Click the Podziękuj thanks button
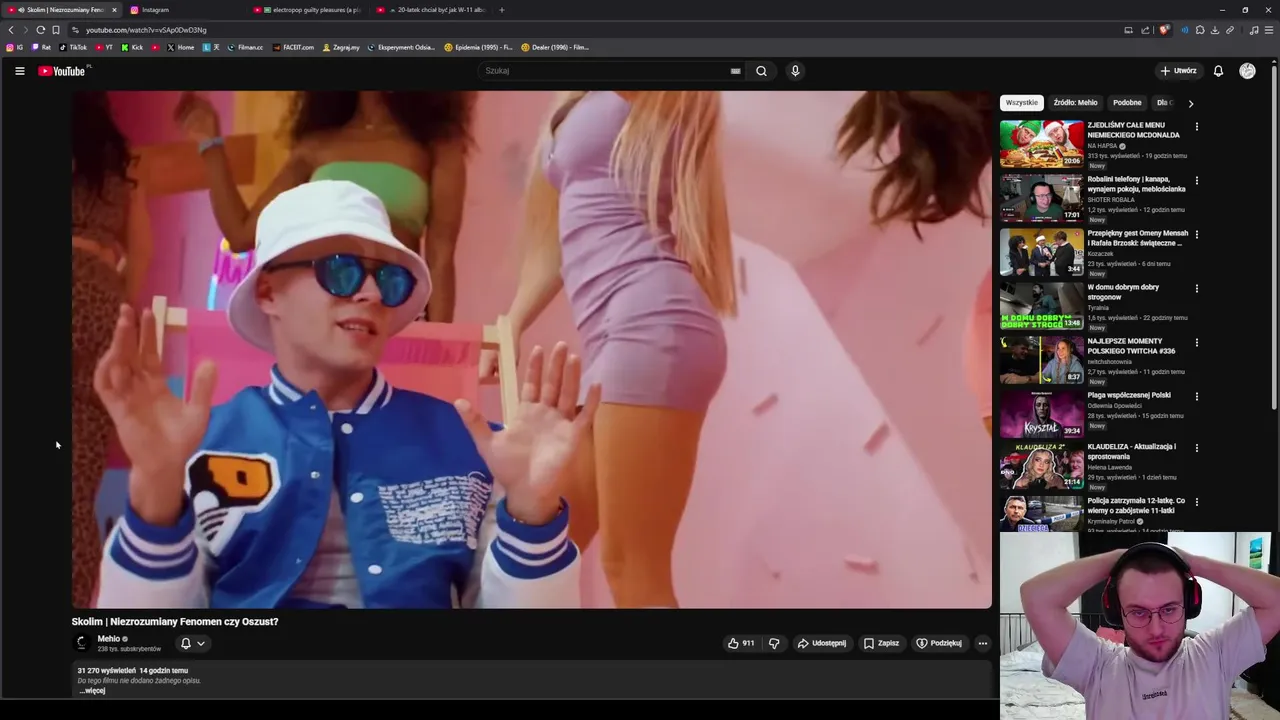This screenshot has height=720, width=1280. 939,643
